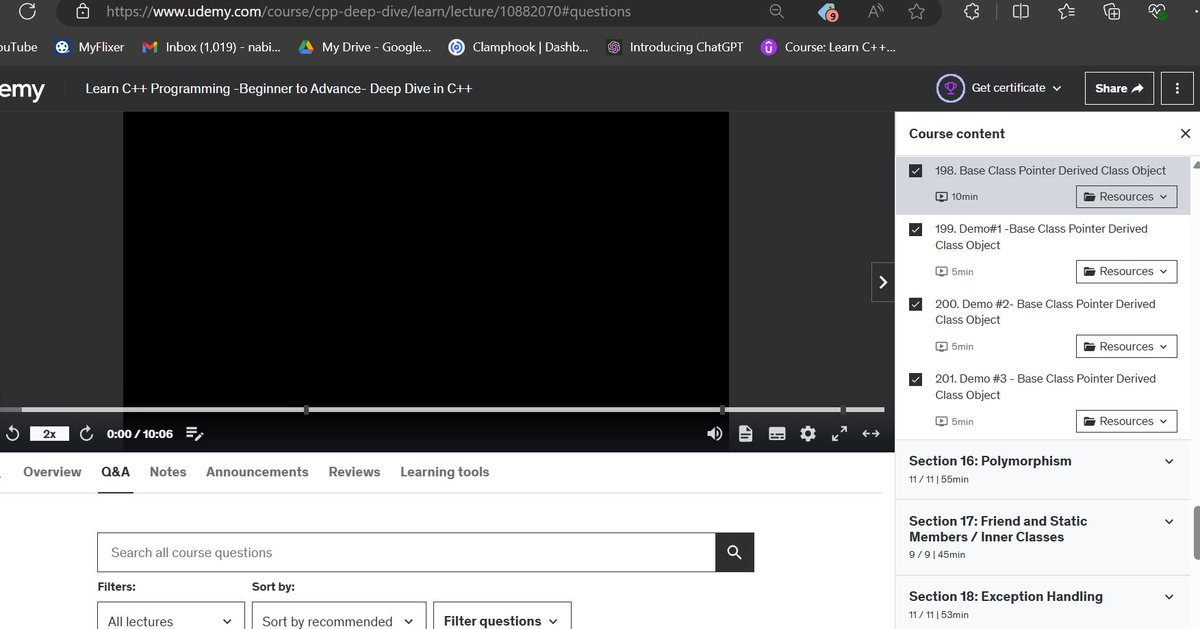Click the Share button

point(1119,88)
